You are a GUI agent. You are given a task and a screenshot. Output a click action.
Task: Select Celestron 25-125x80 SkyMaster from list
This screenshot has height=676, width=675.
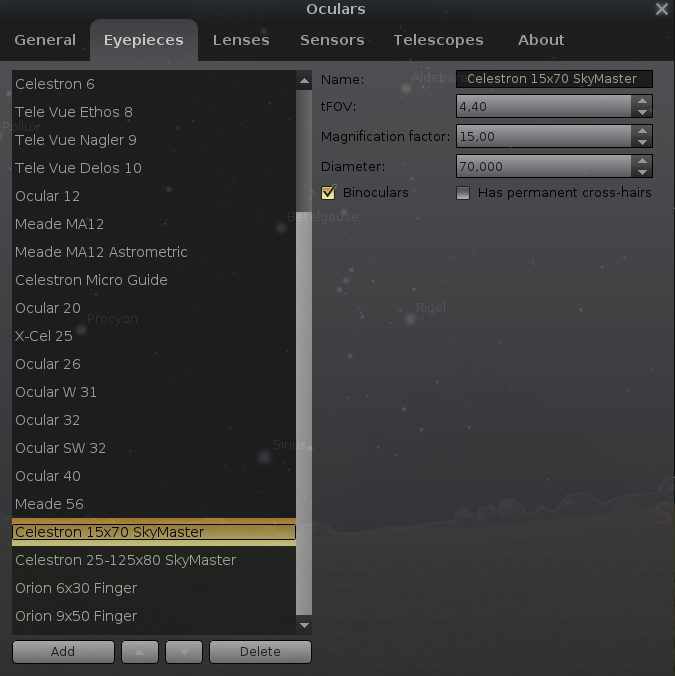[126, 560]
